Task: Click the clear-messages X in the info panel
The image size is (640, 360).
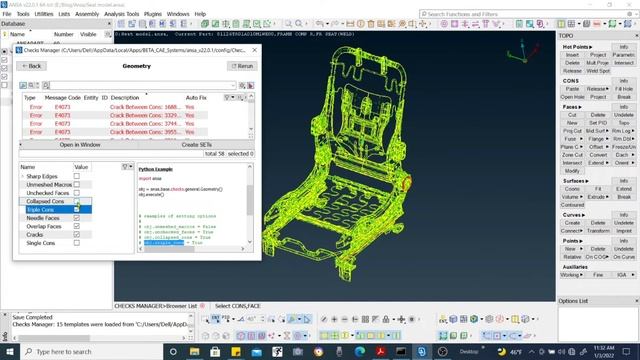Action: (5, 316)
